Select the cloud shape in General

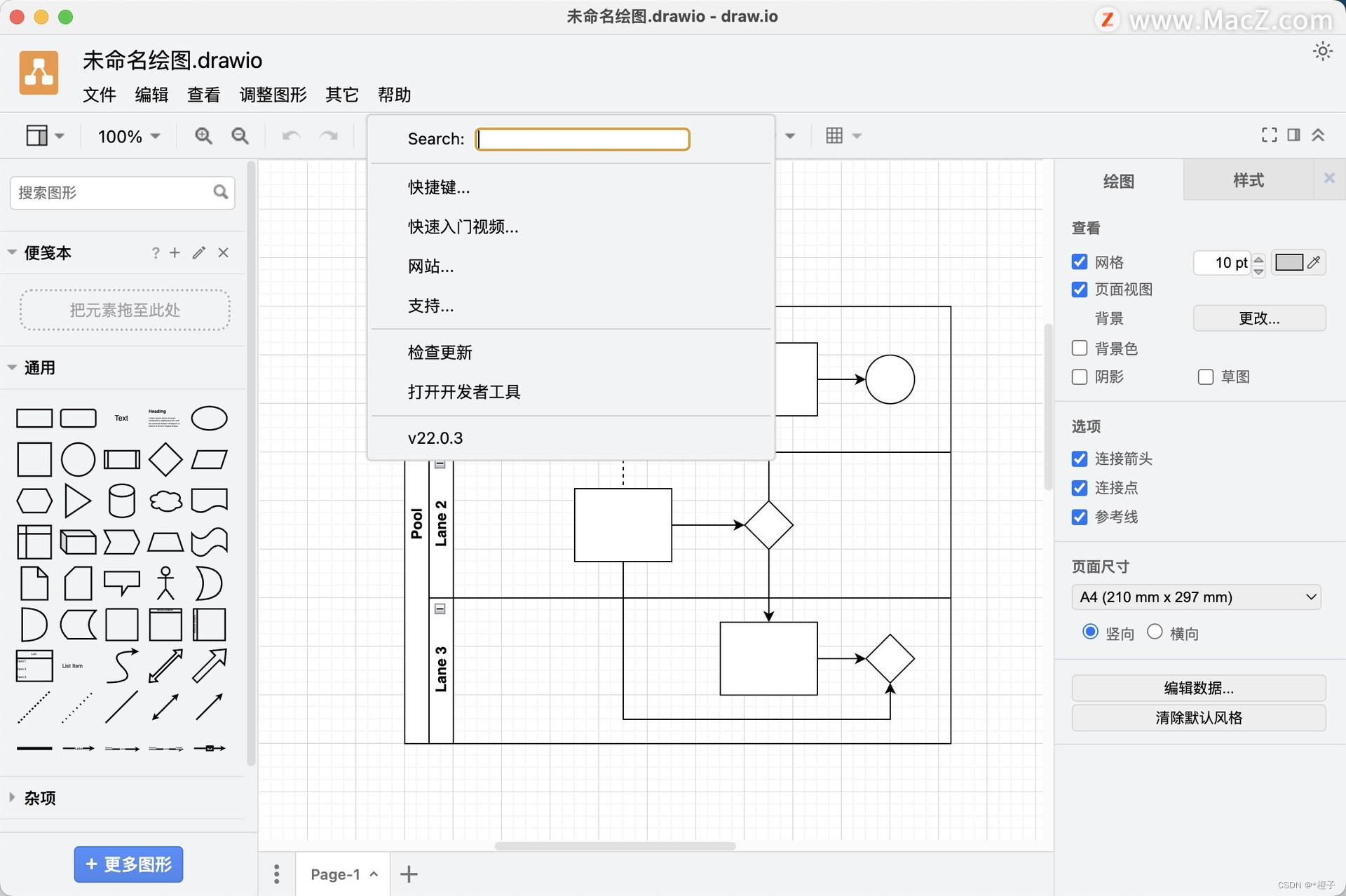165,501
